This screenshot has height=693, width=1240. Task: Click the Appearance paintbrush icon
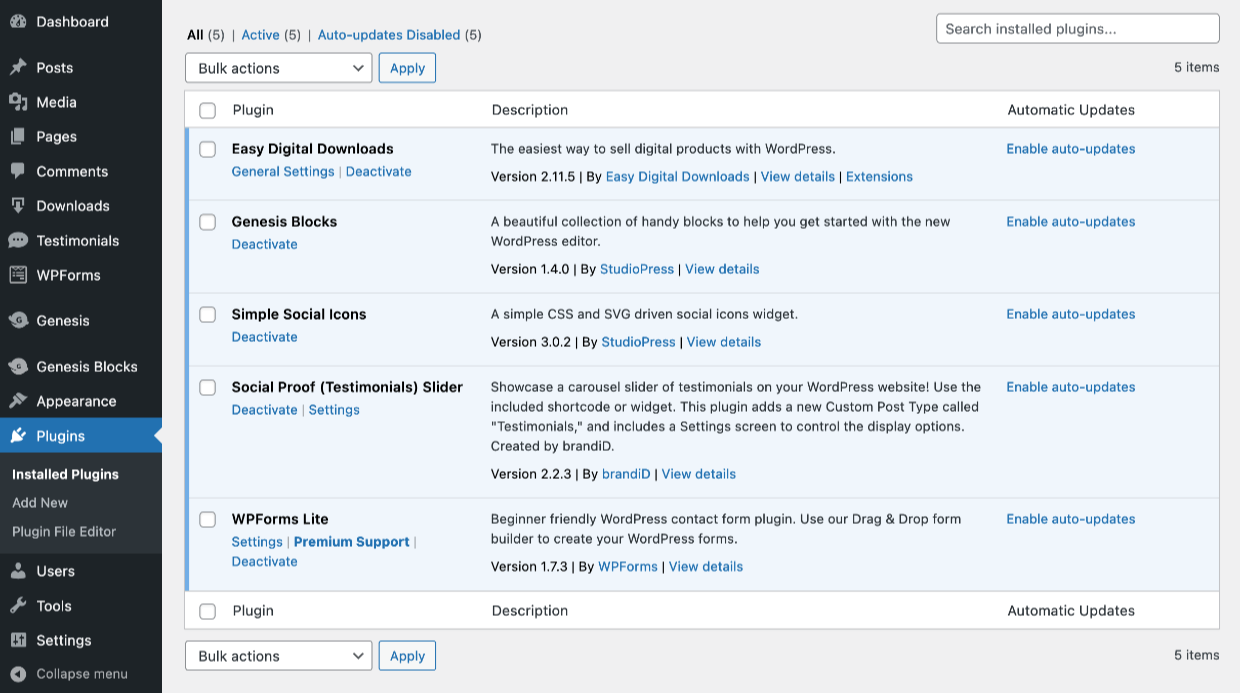click(18, 401)
